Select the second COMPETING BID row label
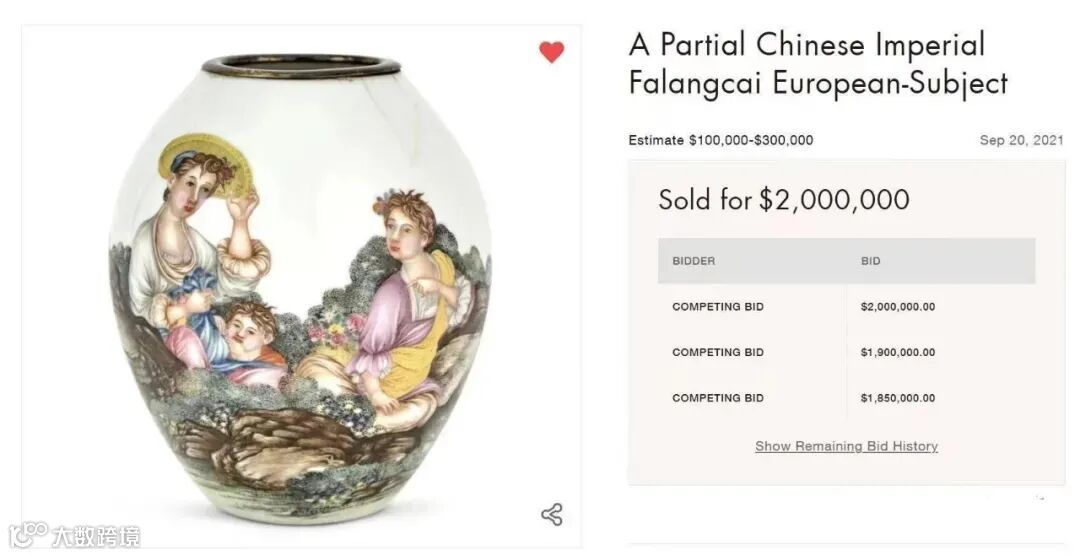The image size is (1080, 556). (x=717, y=352)
